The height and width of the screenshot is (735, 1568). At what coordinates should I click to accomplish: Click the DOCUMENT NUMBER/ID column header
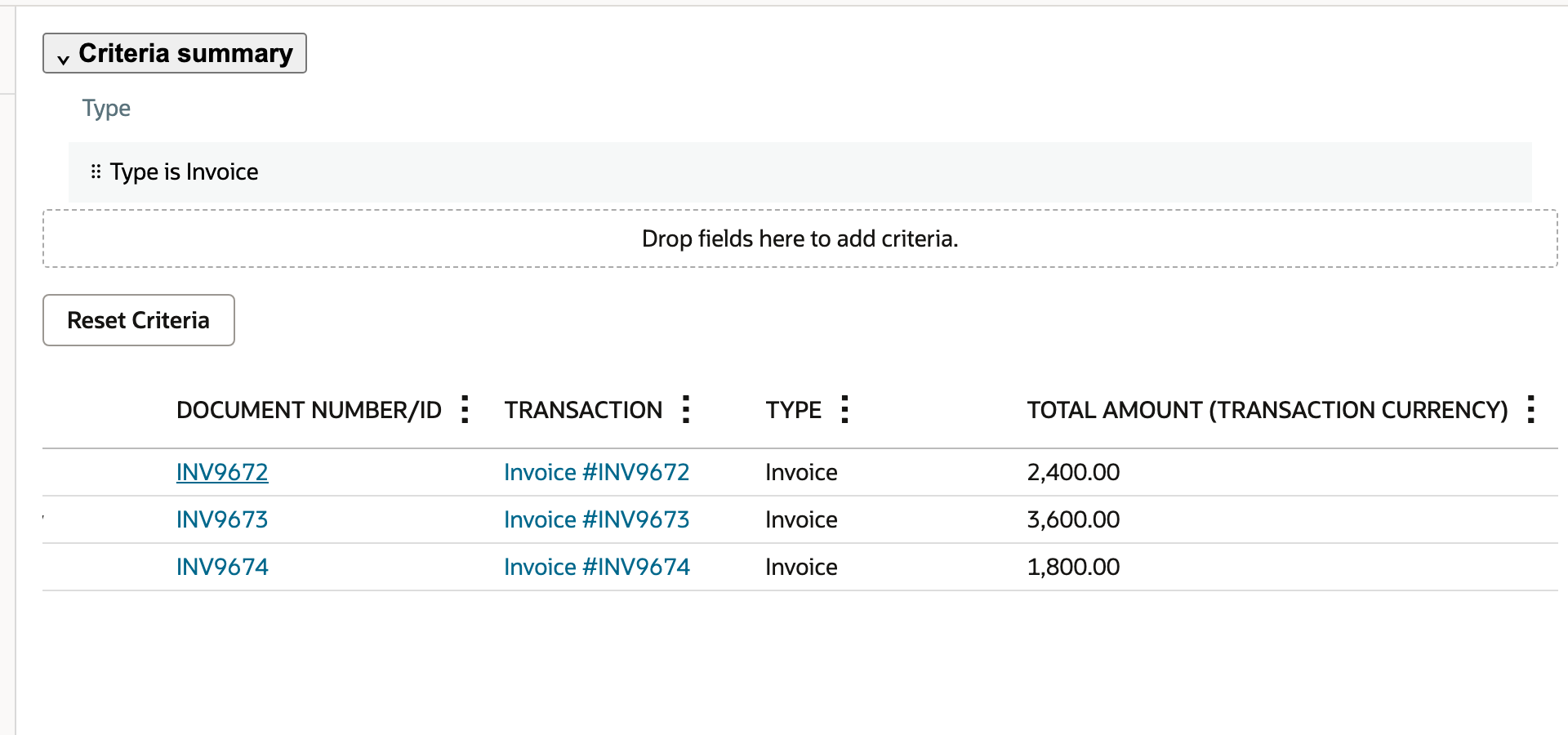pos(309,410)
